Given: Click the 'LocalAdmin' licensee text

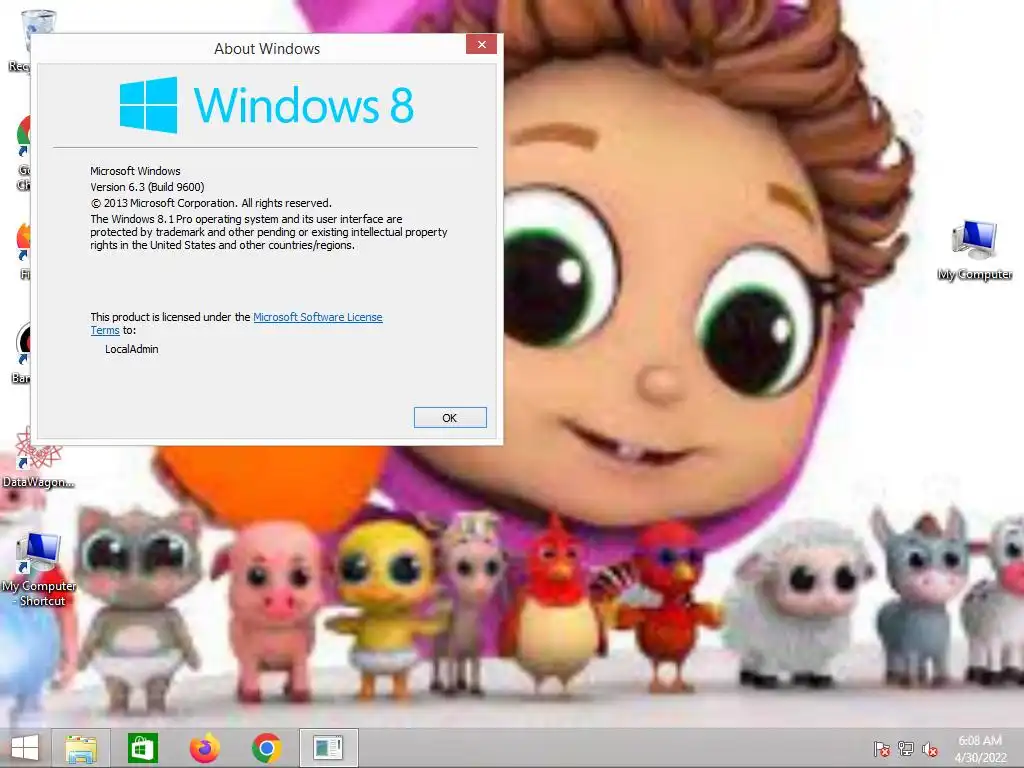Looking at the screenshot, I should tap(132, 349).
